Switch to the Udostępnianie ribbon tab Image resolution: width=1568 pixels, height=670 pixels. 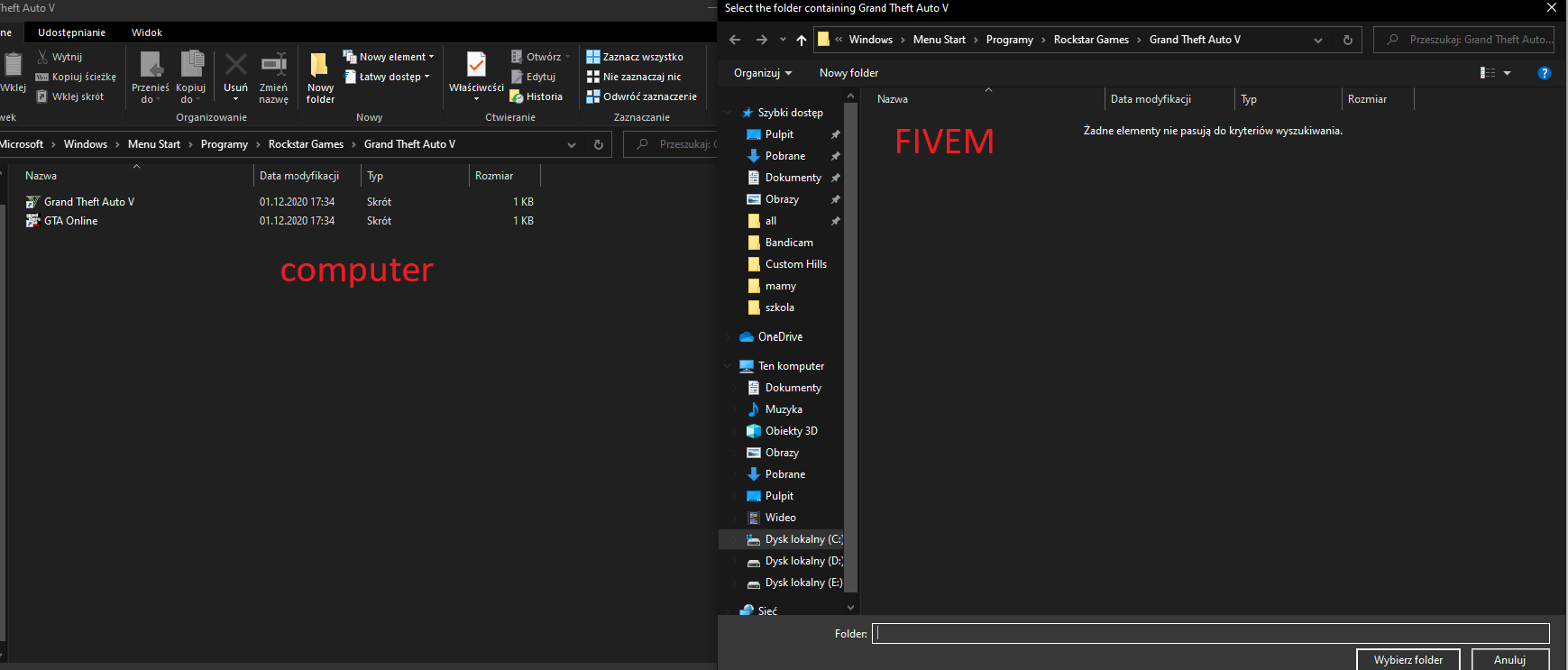point(71,32)
